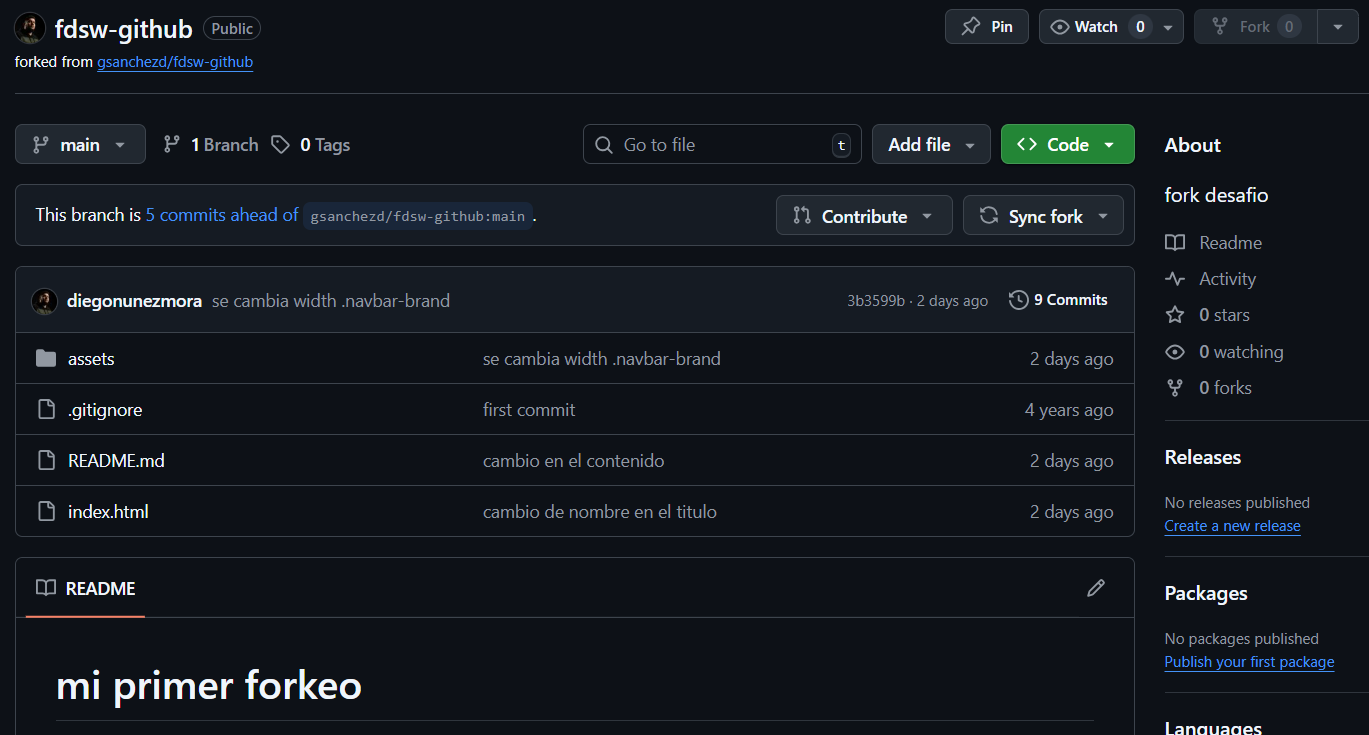Select the README tab

[86, 589]
